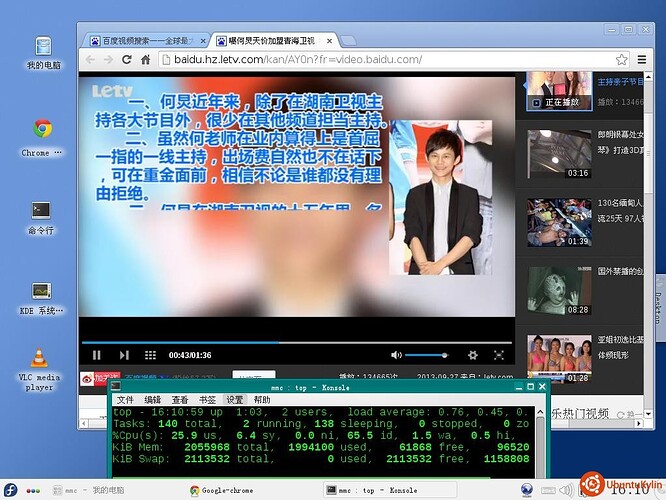Open Chrome's hamburger menu
Image resolution: width=666 pixels, height=500 pixels.
click(642, 60)
